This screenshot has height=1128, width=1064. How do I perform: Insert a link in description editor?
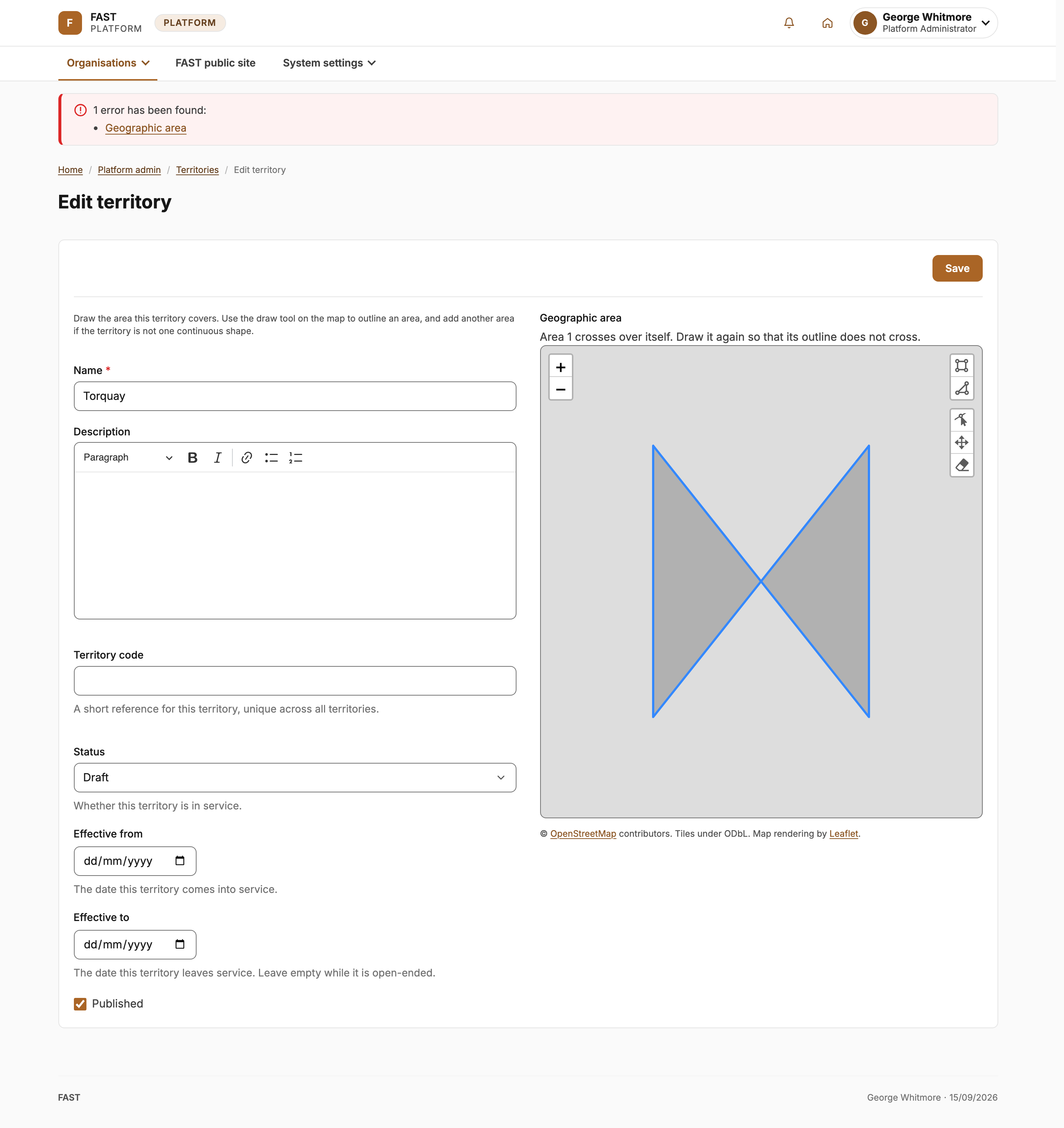coord(246,457)
